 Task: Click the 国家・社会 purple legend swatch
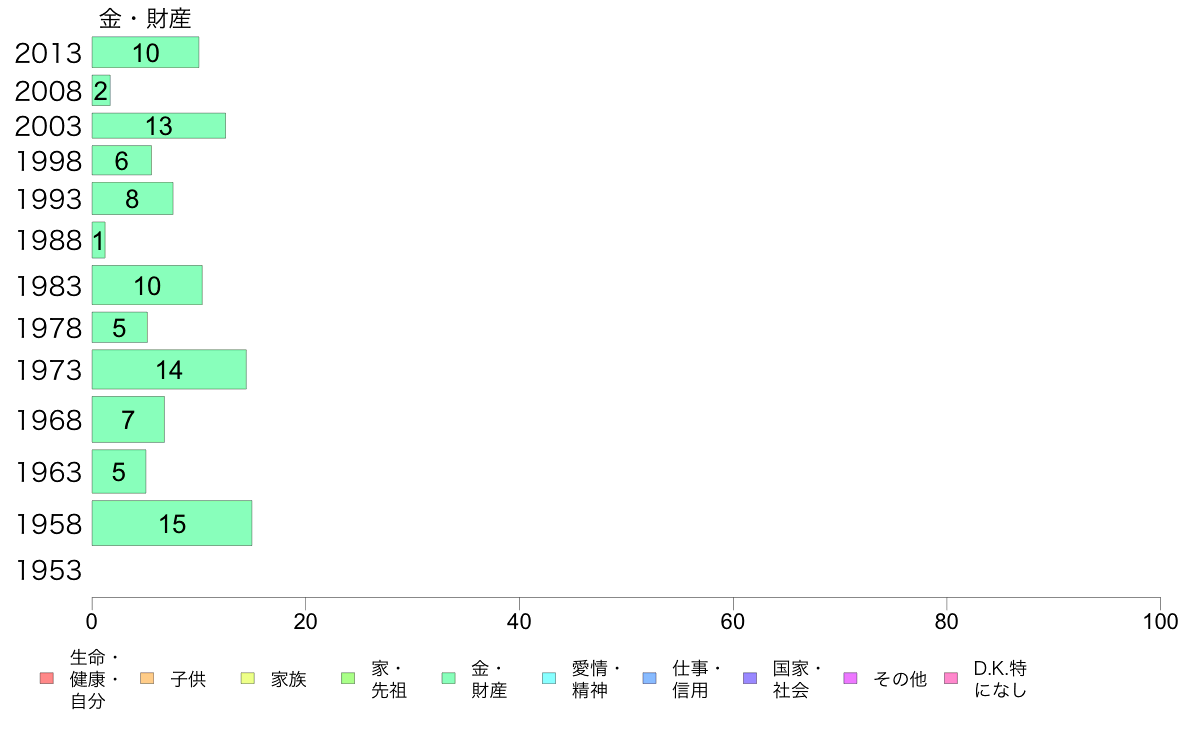[750, 678]
